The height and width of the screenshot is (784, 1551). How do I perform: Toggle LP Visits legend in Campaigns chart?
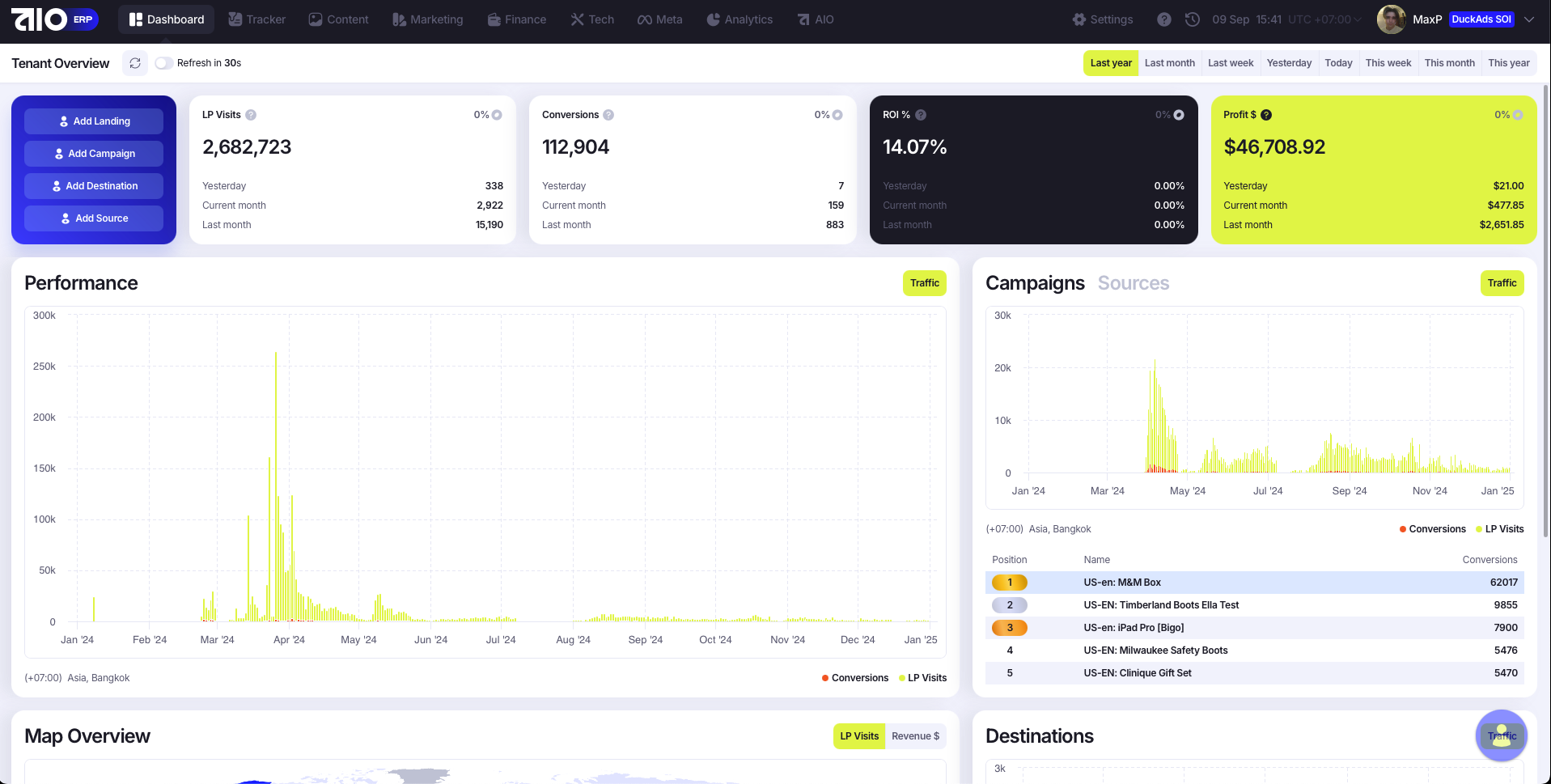click(x=1500, y=529)
